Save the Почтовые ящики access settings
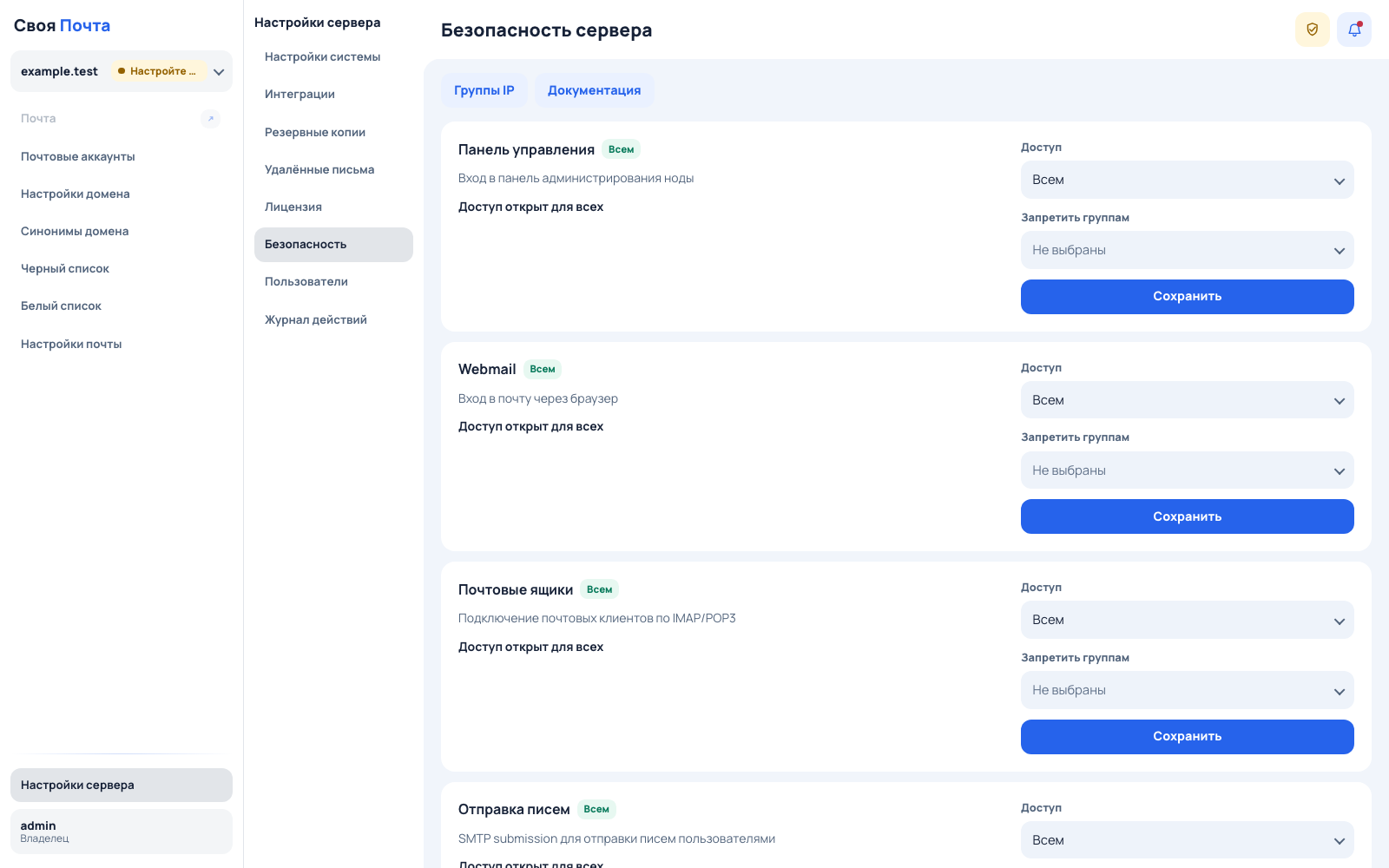The width and height of the screenshot is (1389, 868). click(1187, 737)
